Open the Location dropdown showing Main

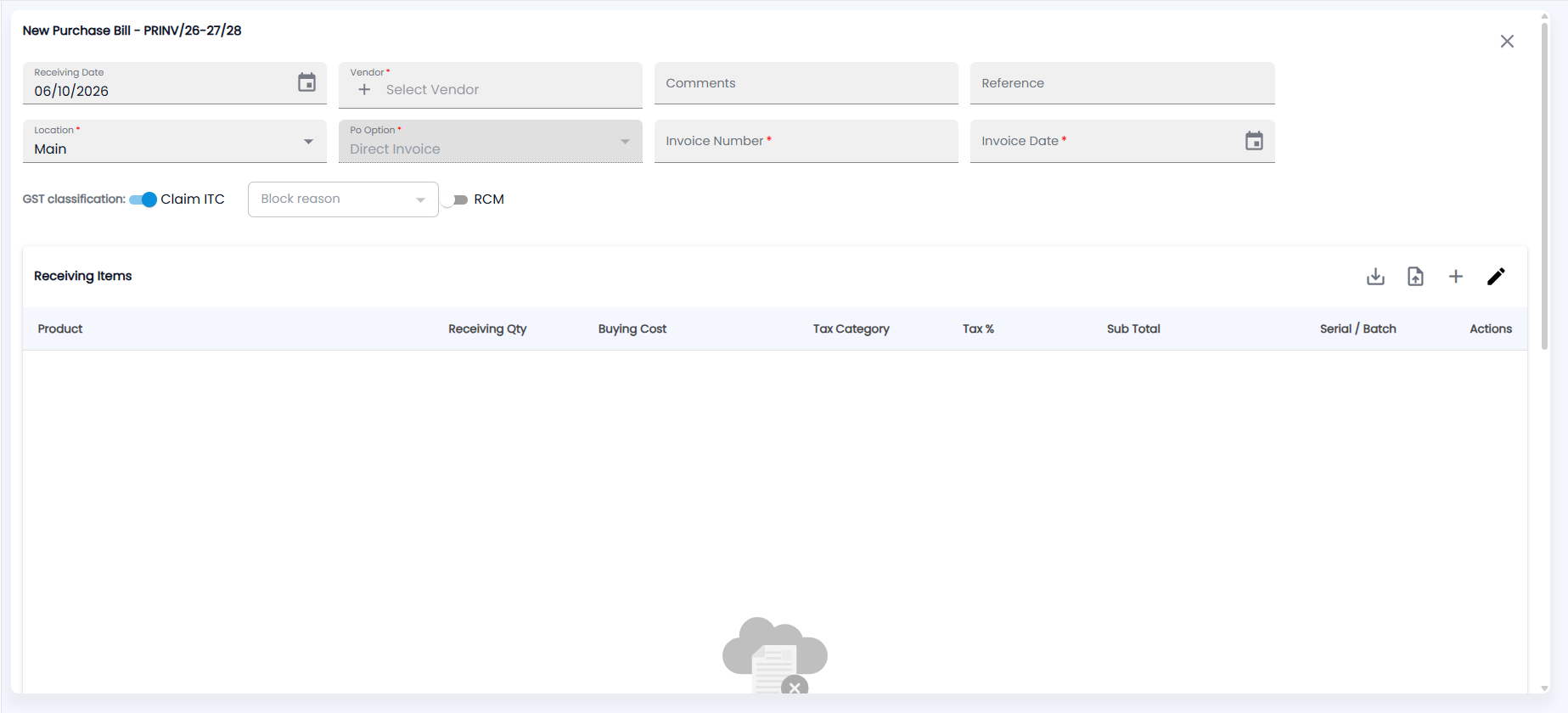tap(175, 141)
